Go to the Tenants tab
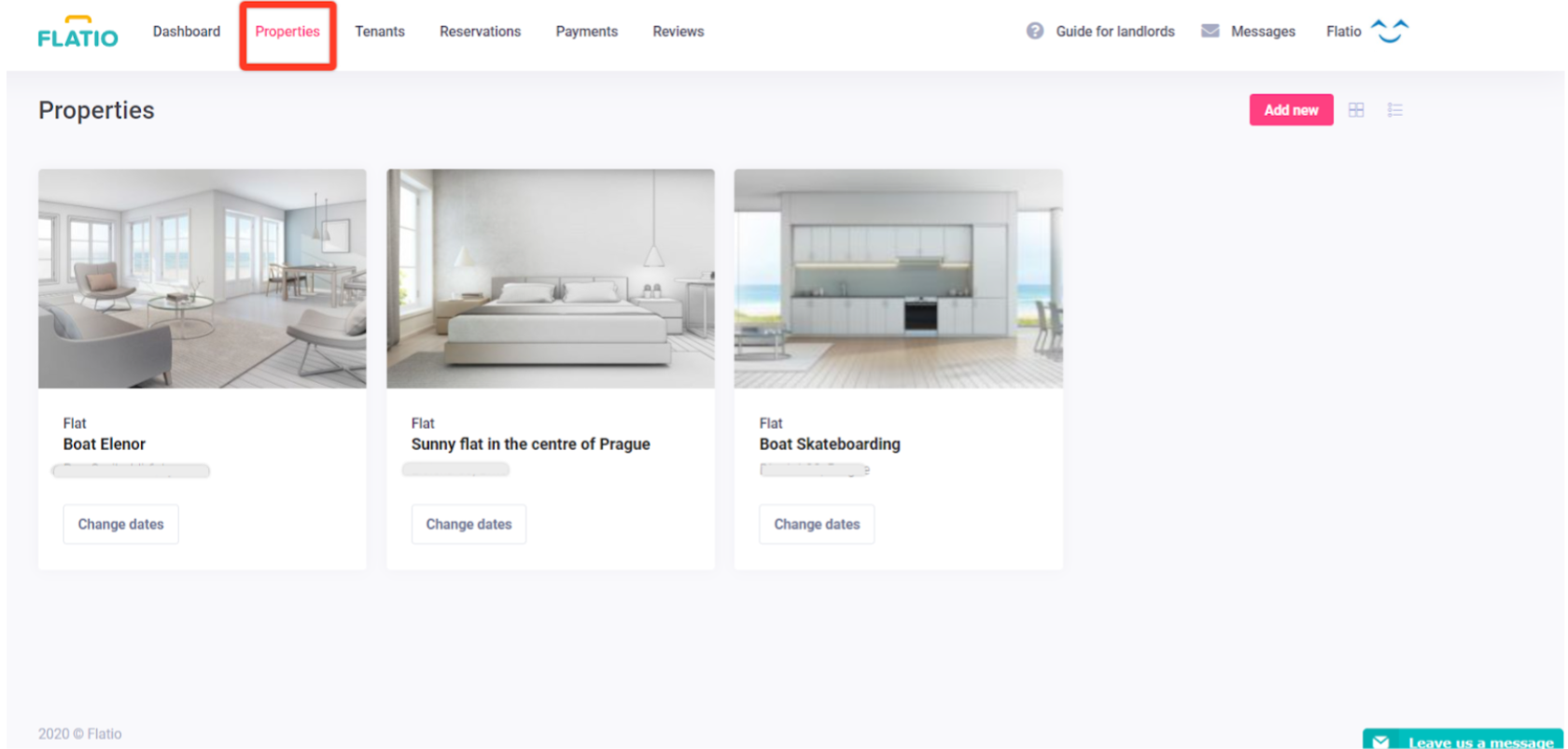Screen dimensions: 1568x749 380,31
